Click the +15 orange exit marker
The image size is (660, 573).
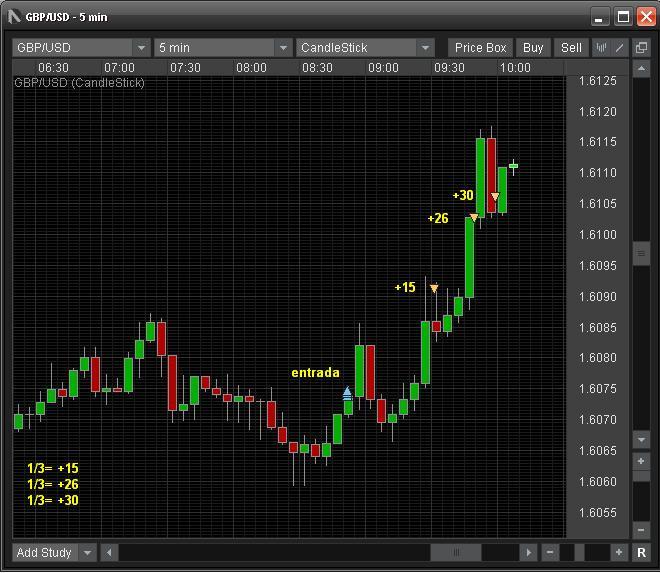click(x=434, y=289)
